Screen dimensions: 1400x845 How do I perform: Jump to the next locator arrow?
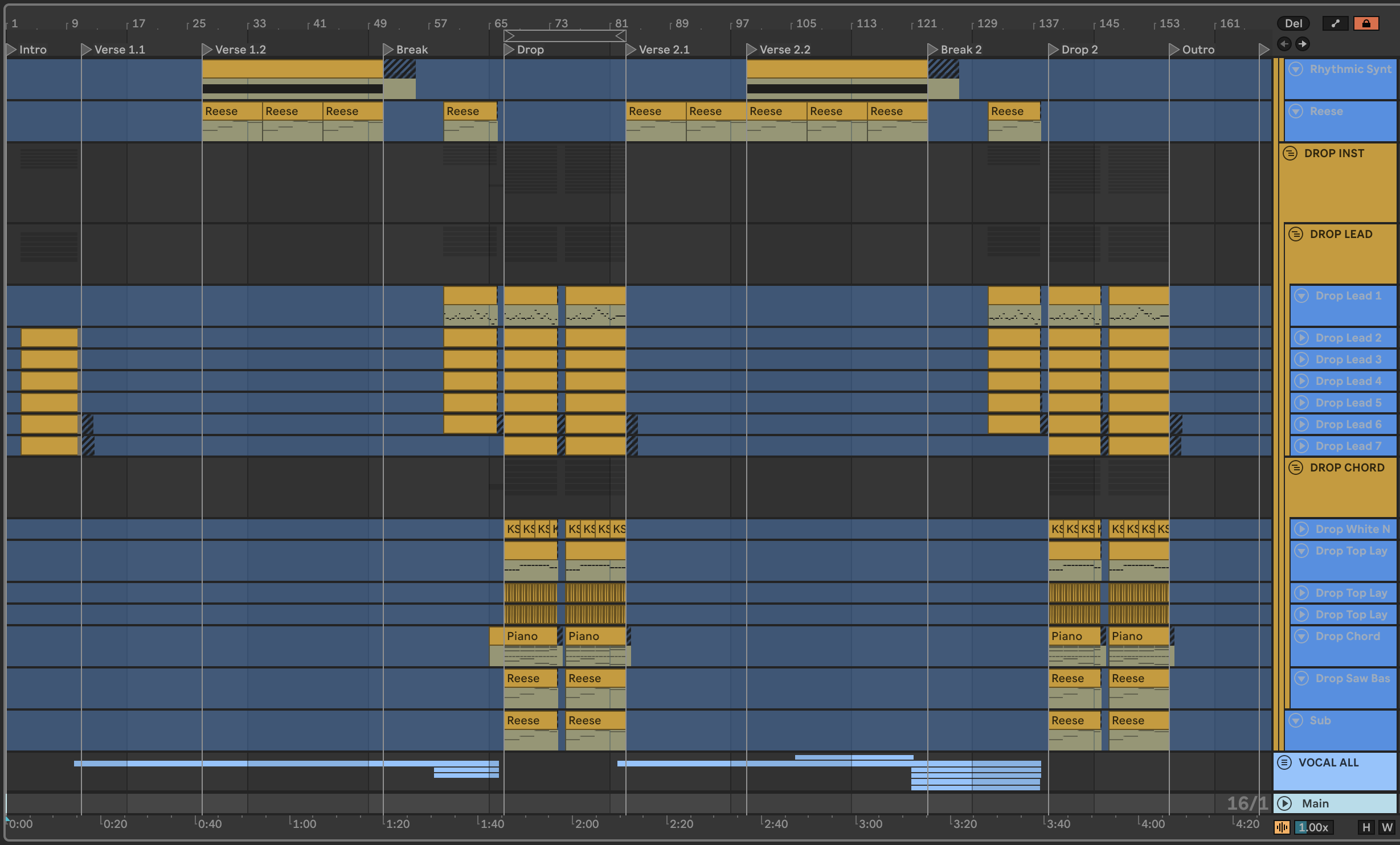click(x=1303, y=44)
